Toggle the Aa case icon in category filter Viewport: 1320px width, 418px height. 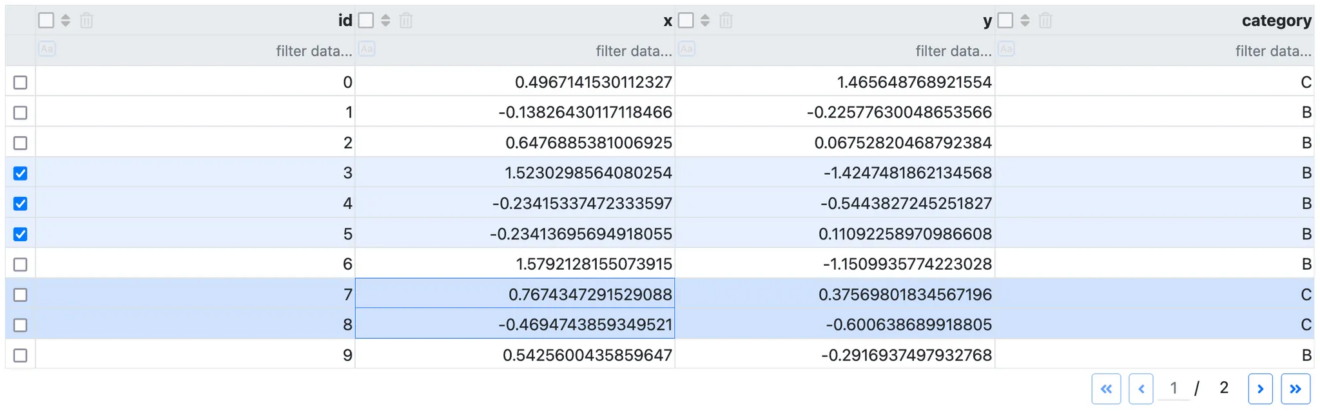point(1006,49)
